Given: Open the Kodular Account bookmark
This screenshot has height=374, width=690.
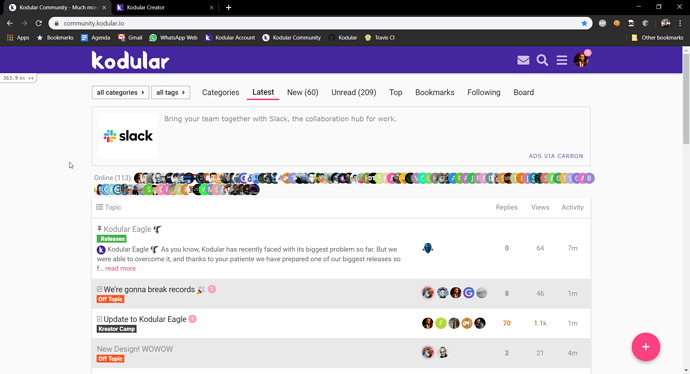Looking at the screenshot, I should click(x=230, y=38).
